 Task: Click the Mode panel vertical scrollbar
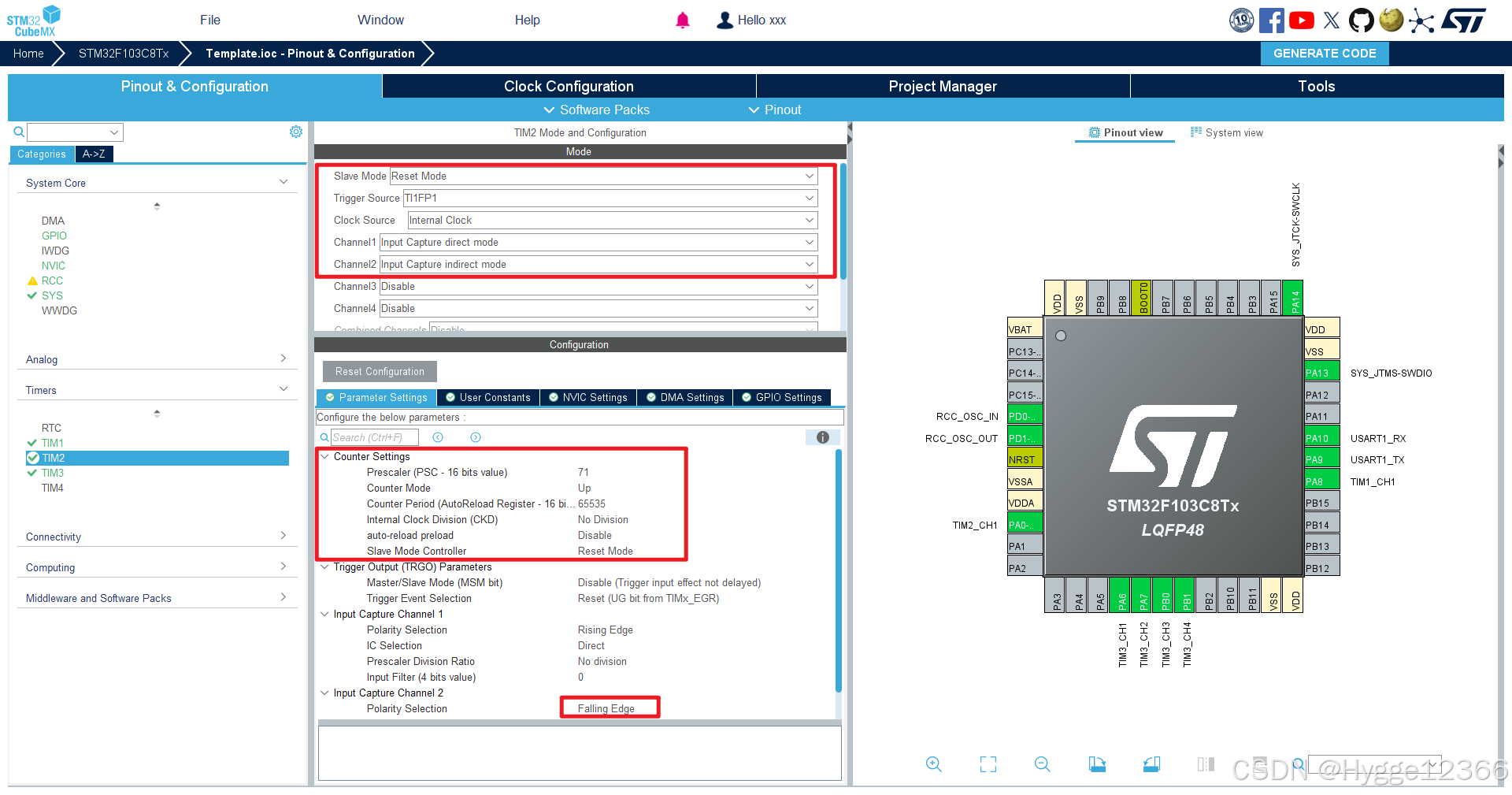843,221
